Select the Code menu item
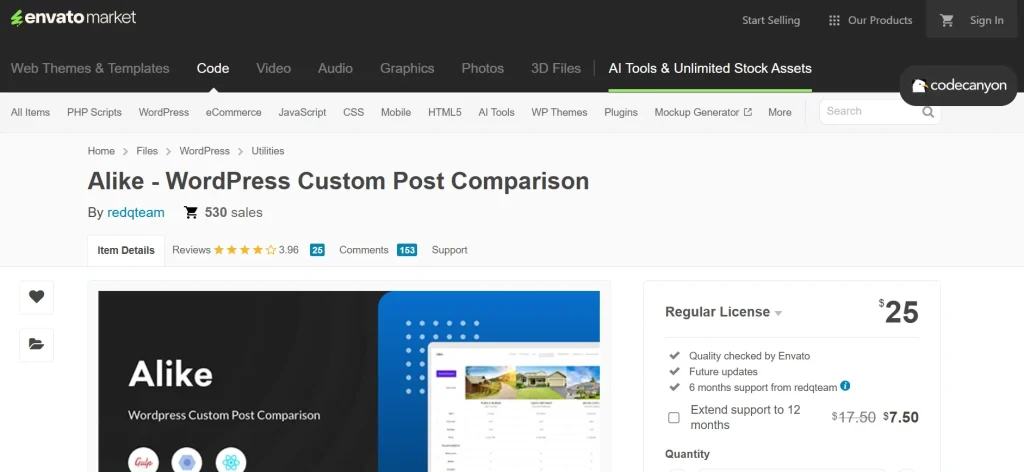The width and height of the screenshot is (1024, 472). [x=213, y=69]
